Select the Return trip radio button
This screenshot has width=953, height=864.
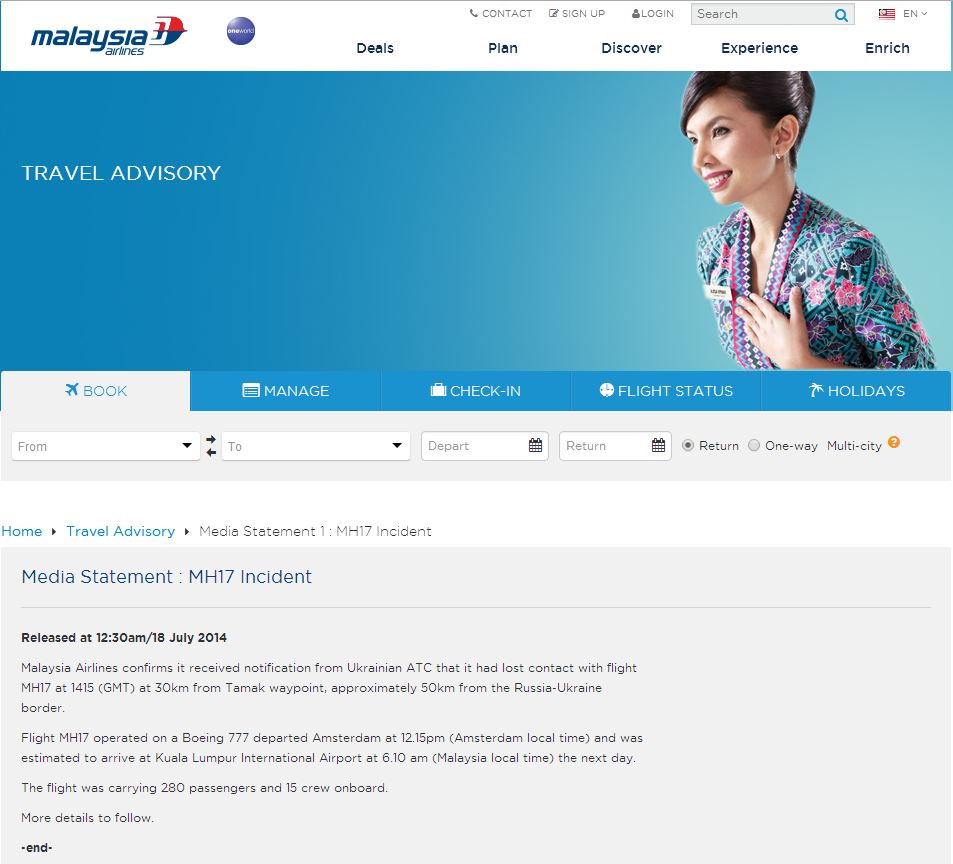pyautogui.click(x=688, y=446)
